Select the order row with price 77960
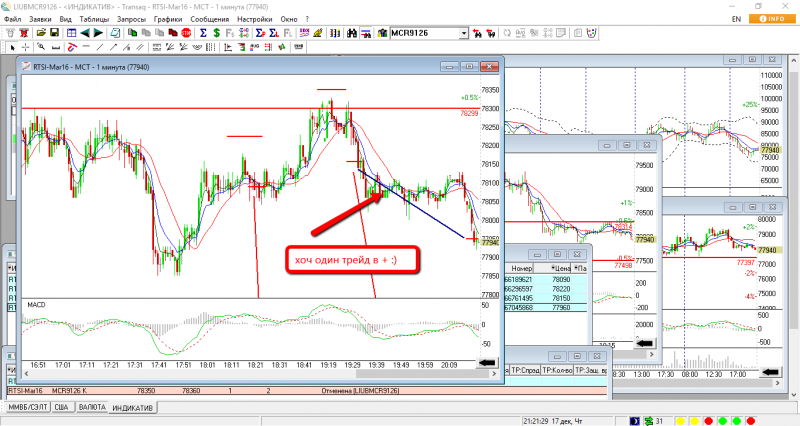The height and width of the screenshot is (426, 800). coord(546,308)
